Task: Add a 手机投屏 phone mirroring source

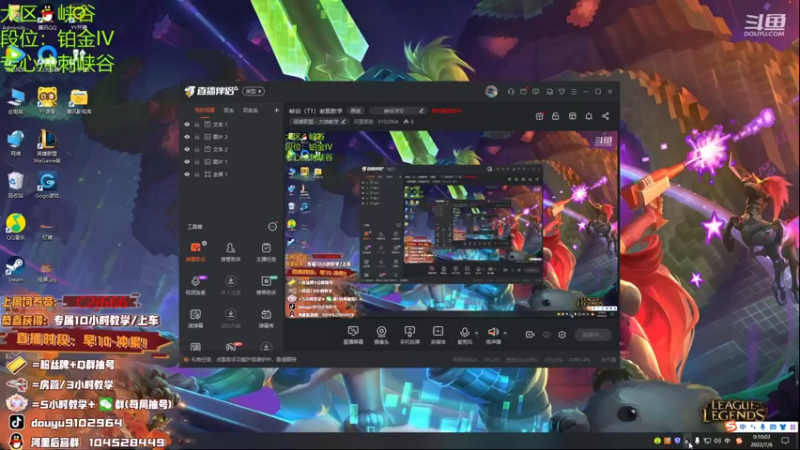Action: coord(409,335)
